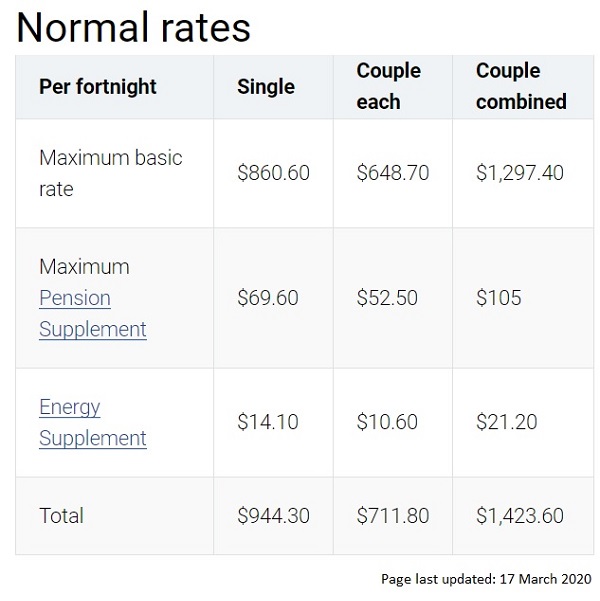Click the $648.70 couple each cell
The height and width of the screenshot is (601, 600).
click(x=393, y=173)
